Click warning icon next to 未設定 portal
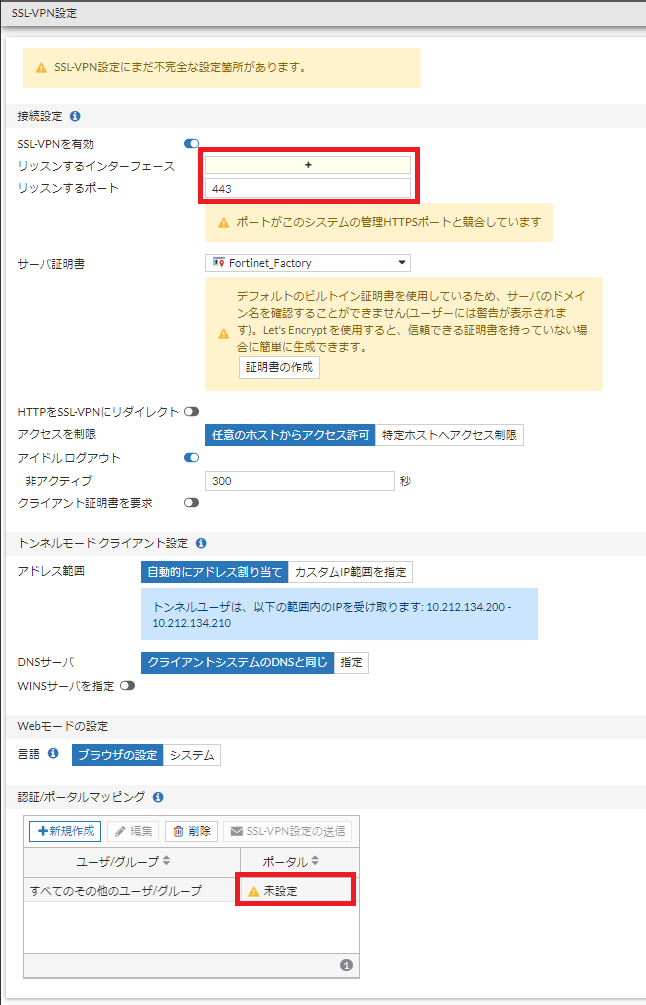 point(254,891)
